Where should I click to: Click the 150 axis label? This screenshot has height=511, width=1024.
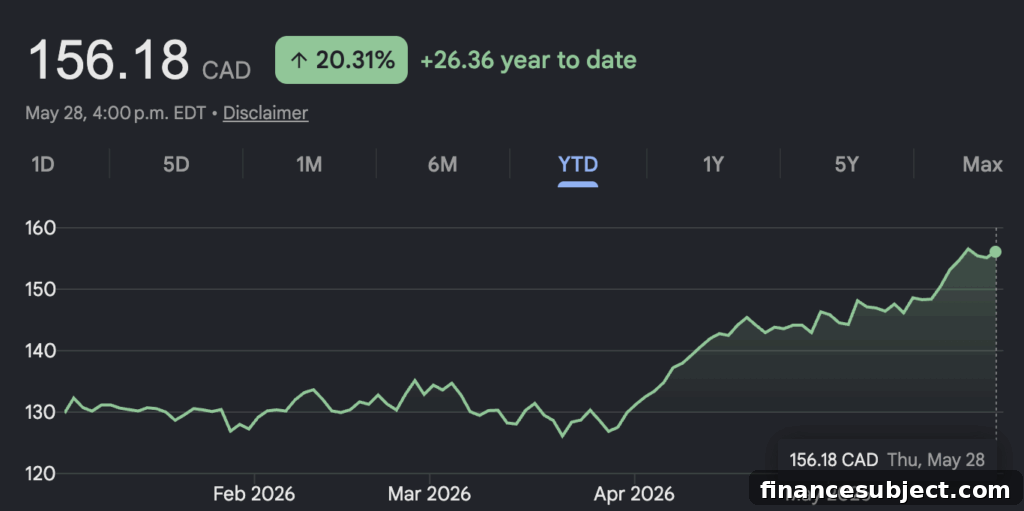[x=41, y=289]
